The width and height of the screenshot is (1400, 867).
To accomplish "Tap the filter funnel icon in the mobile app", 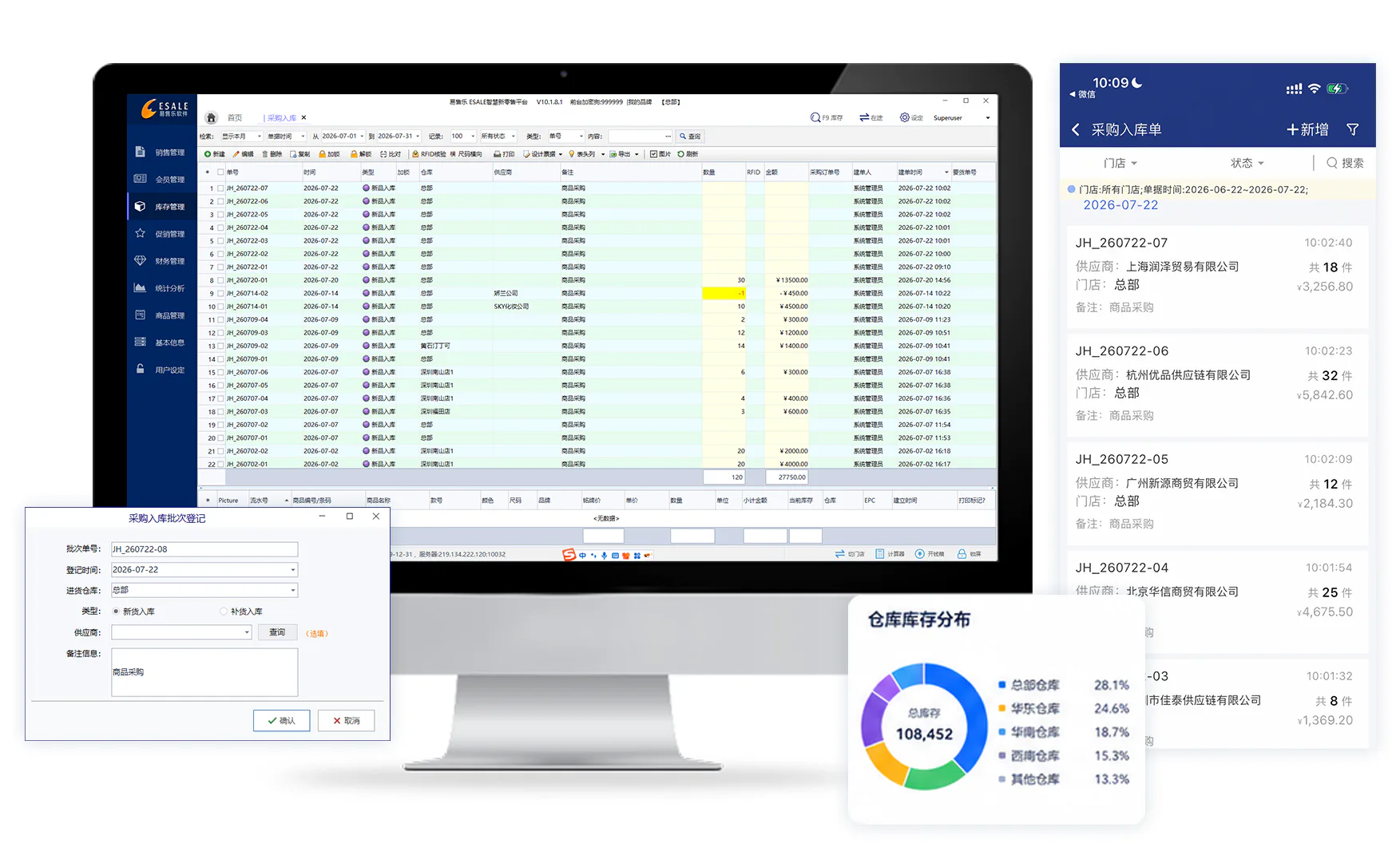I will (x=1353, y=129).
